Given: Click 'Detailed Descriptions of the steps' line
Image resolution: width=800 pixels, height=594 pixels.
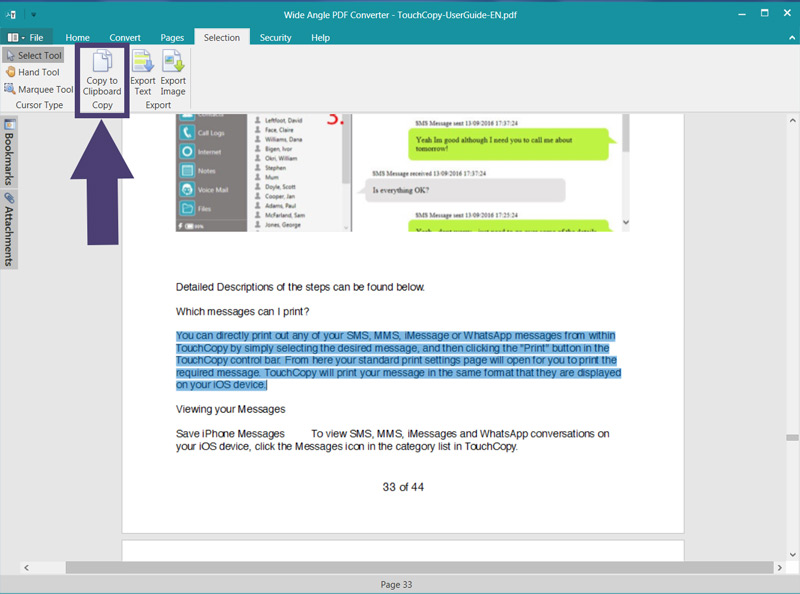Looking at the screenshot, I should 300,287.
